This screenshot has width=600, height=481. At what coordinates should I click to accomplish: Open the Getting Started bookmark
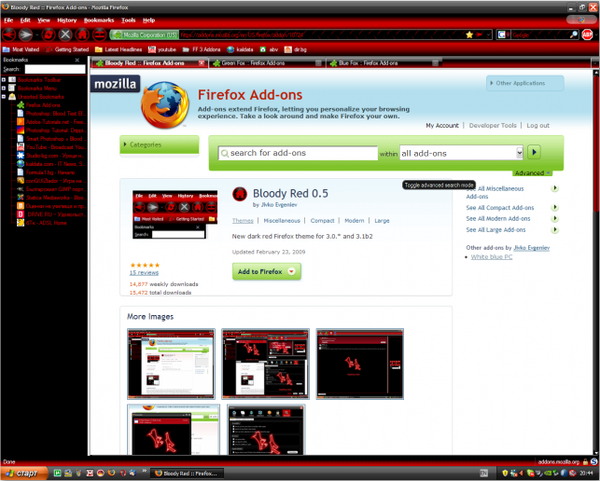pos(67,49)
